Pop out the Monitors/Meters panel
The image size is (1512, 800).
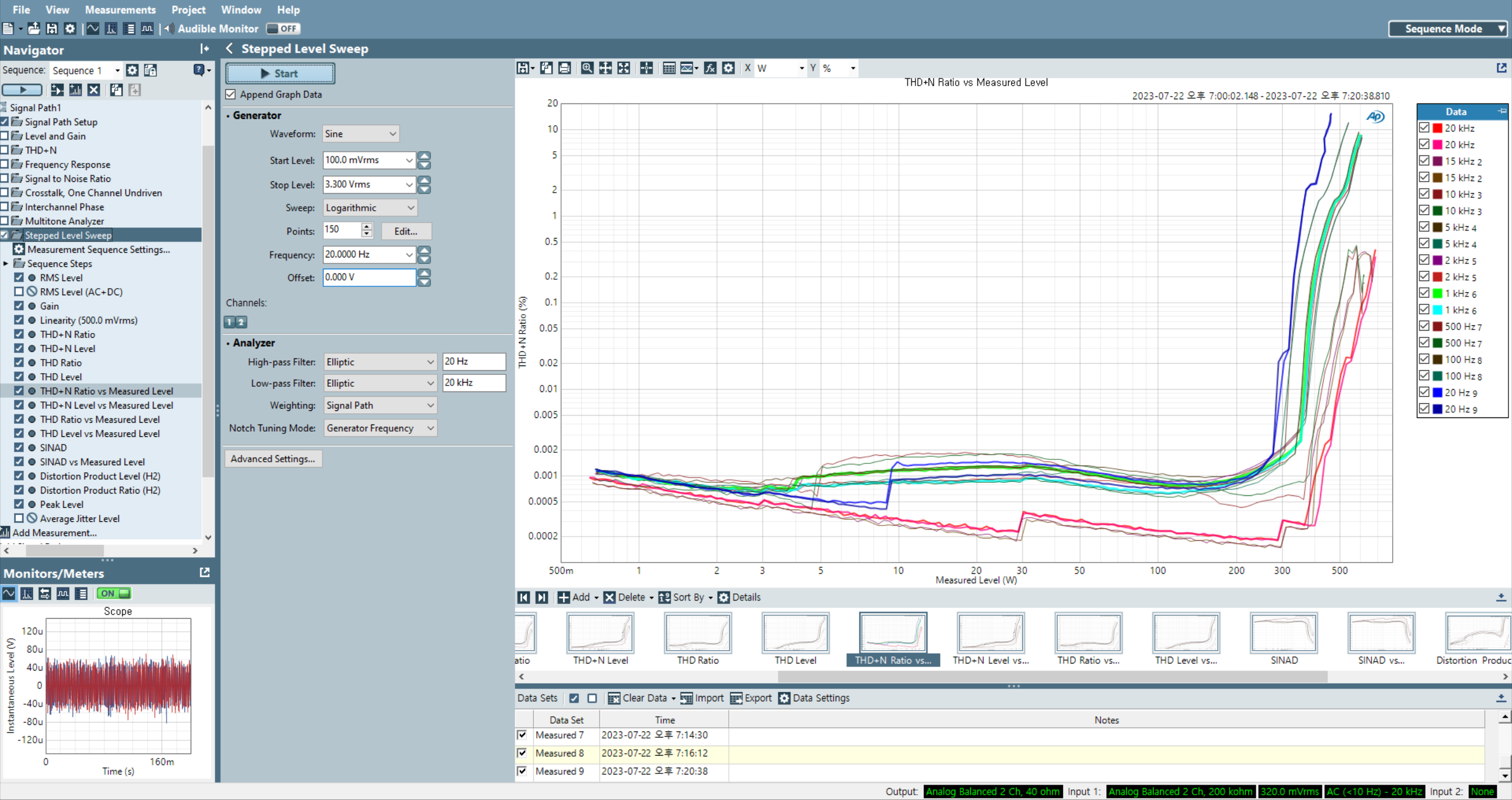204,572
